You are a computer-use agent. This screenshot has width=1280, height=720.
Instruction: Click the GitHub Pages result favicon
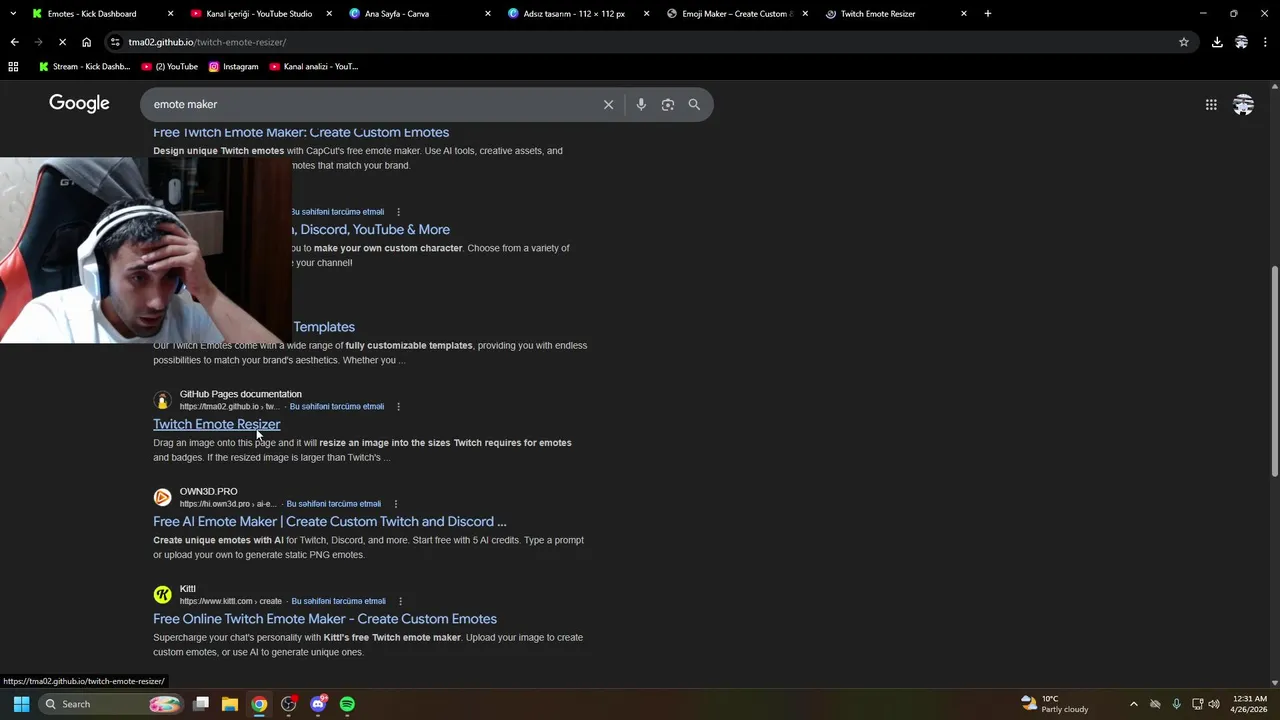(162, 400)
